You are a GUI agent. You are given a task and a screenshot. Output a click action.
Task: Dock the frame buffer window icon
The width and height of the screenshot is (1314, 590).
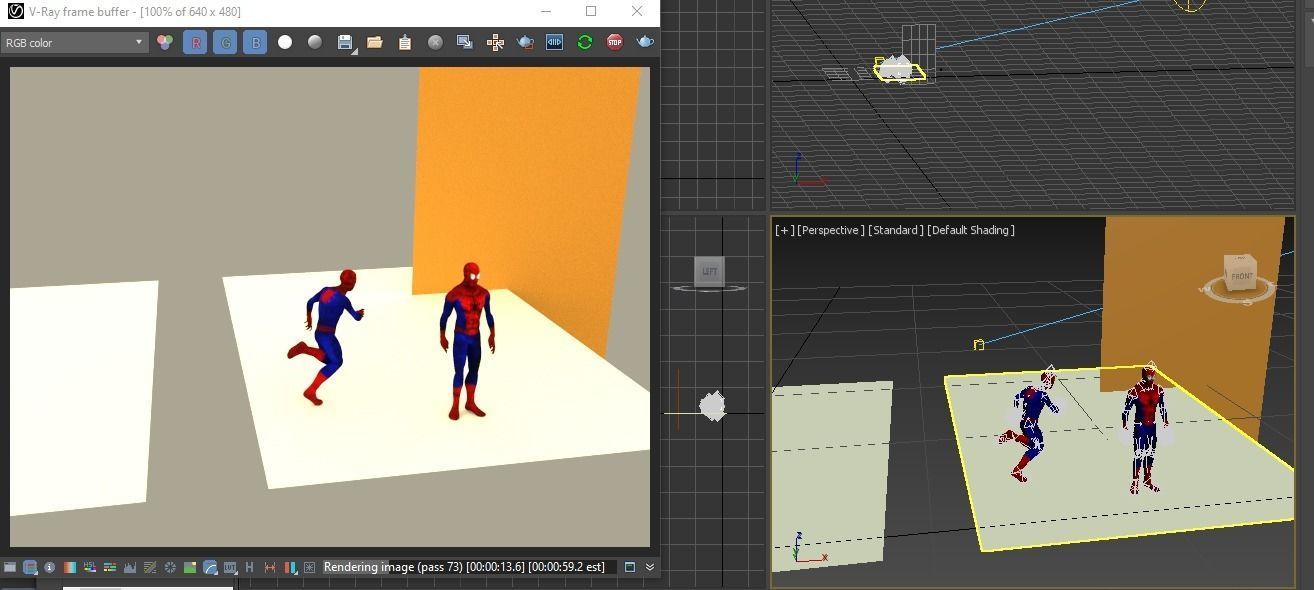point(630,567)
